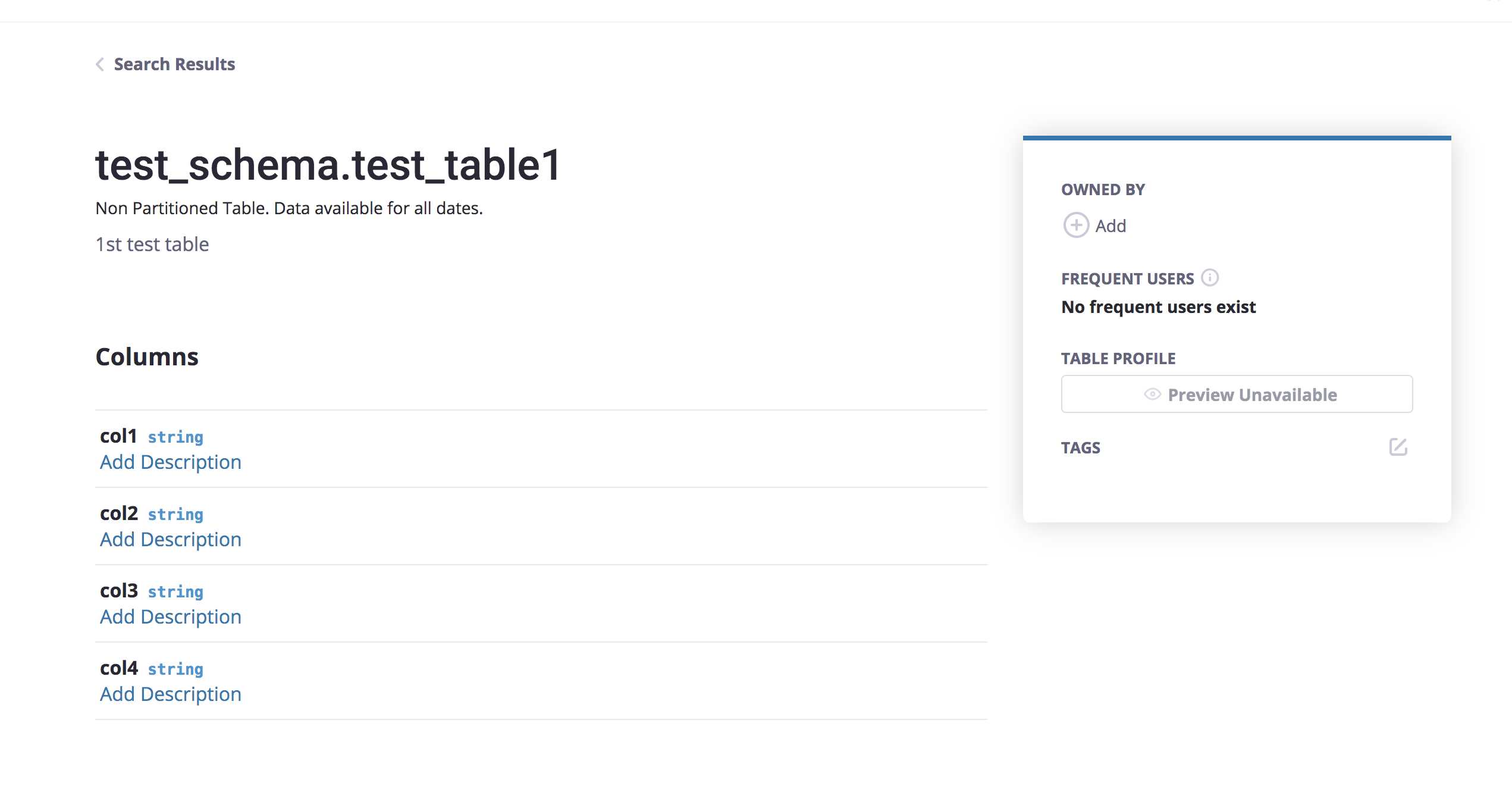
Task: Select the col4 column name
Action: pos(119,668)
